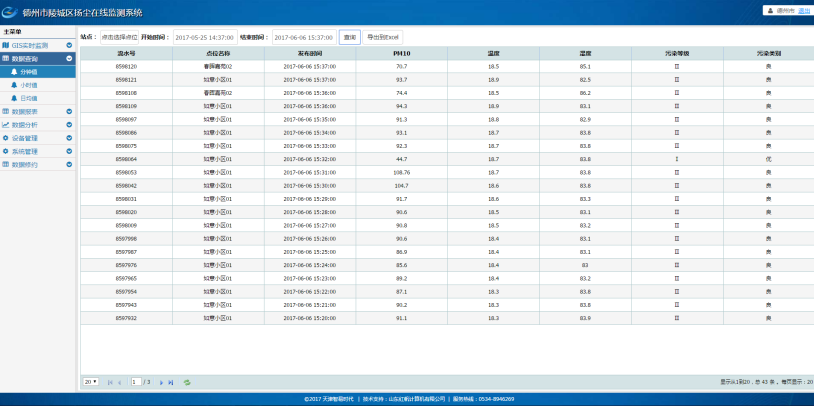Click the user profile icon at top right
This screenshot has height=406, width=815.
[x=768, y=10]
